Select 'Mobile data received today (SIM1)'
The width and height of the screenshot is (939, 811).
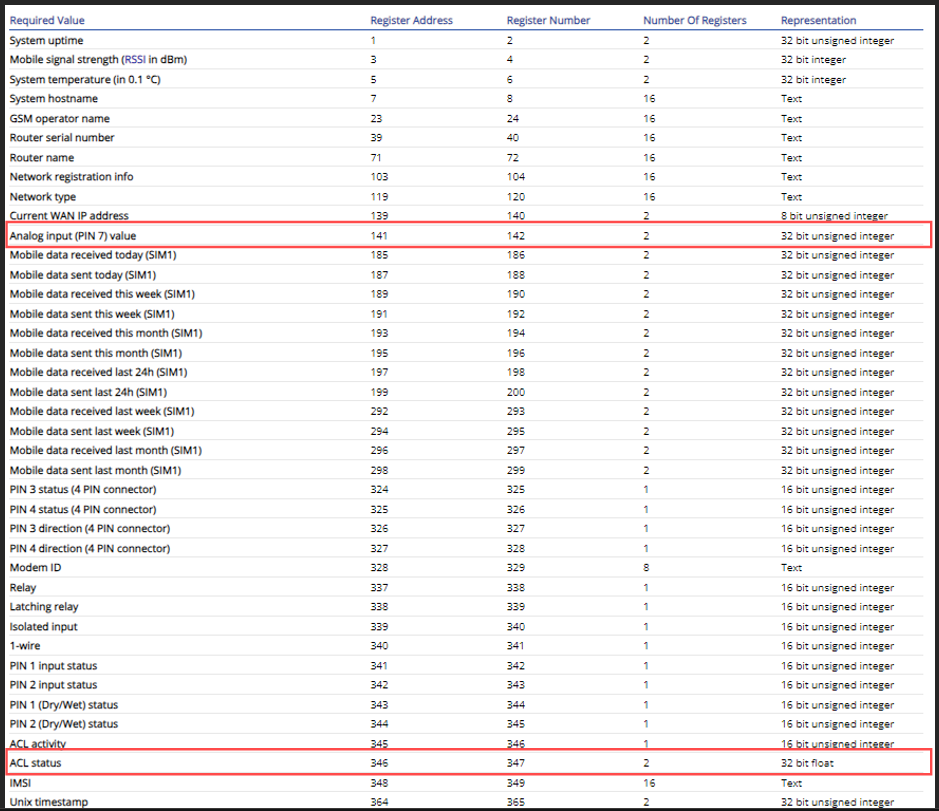pos(93,255)
